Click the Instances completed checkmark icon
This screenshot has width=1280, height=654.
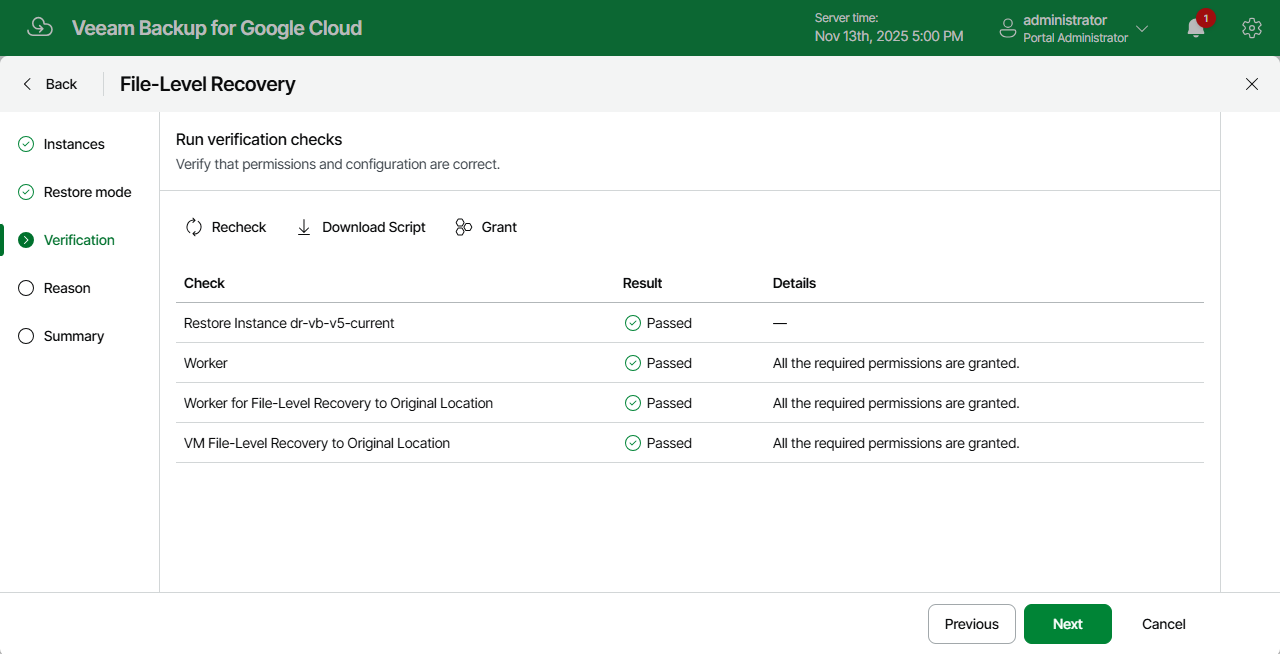[26, 144]
